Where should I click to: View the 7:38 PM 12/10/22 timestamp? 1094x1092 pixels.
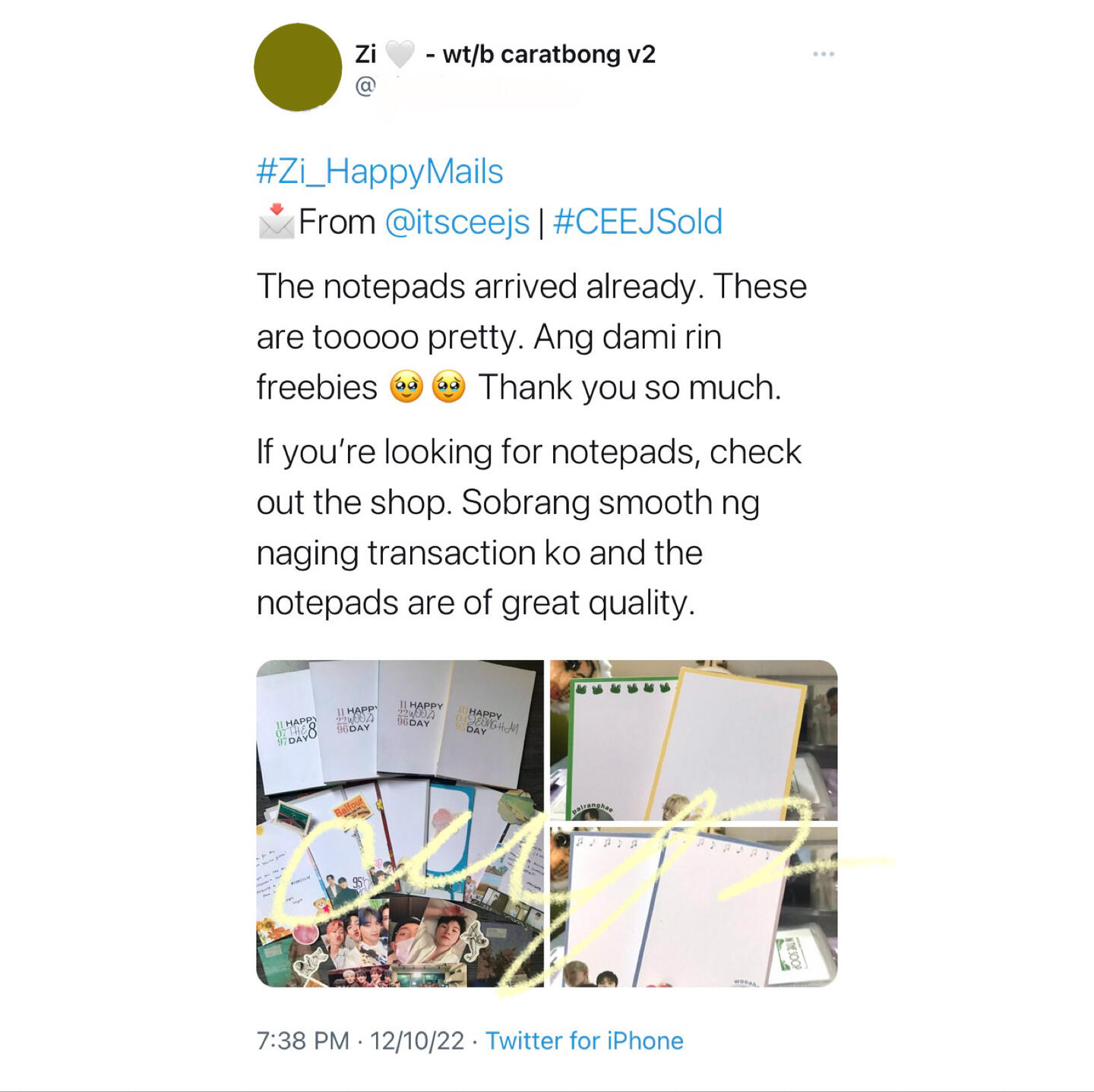click(x=360, y=1040)
